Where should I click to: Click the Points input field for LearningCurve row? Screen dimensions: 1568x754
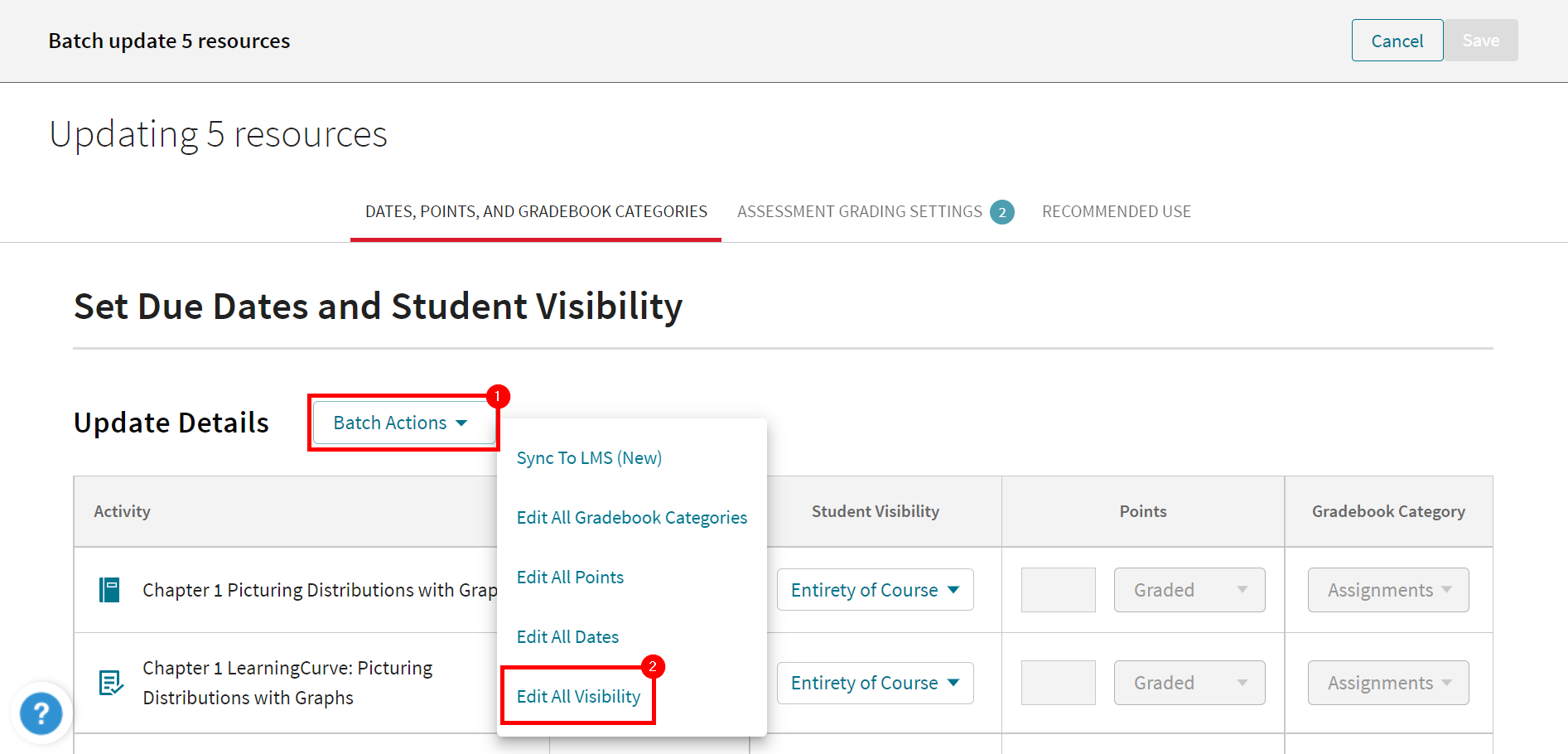[x=1058, y=682]
